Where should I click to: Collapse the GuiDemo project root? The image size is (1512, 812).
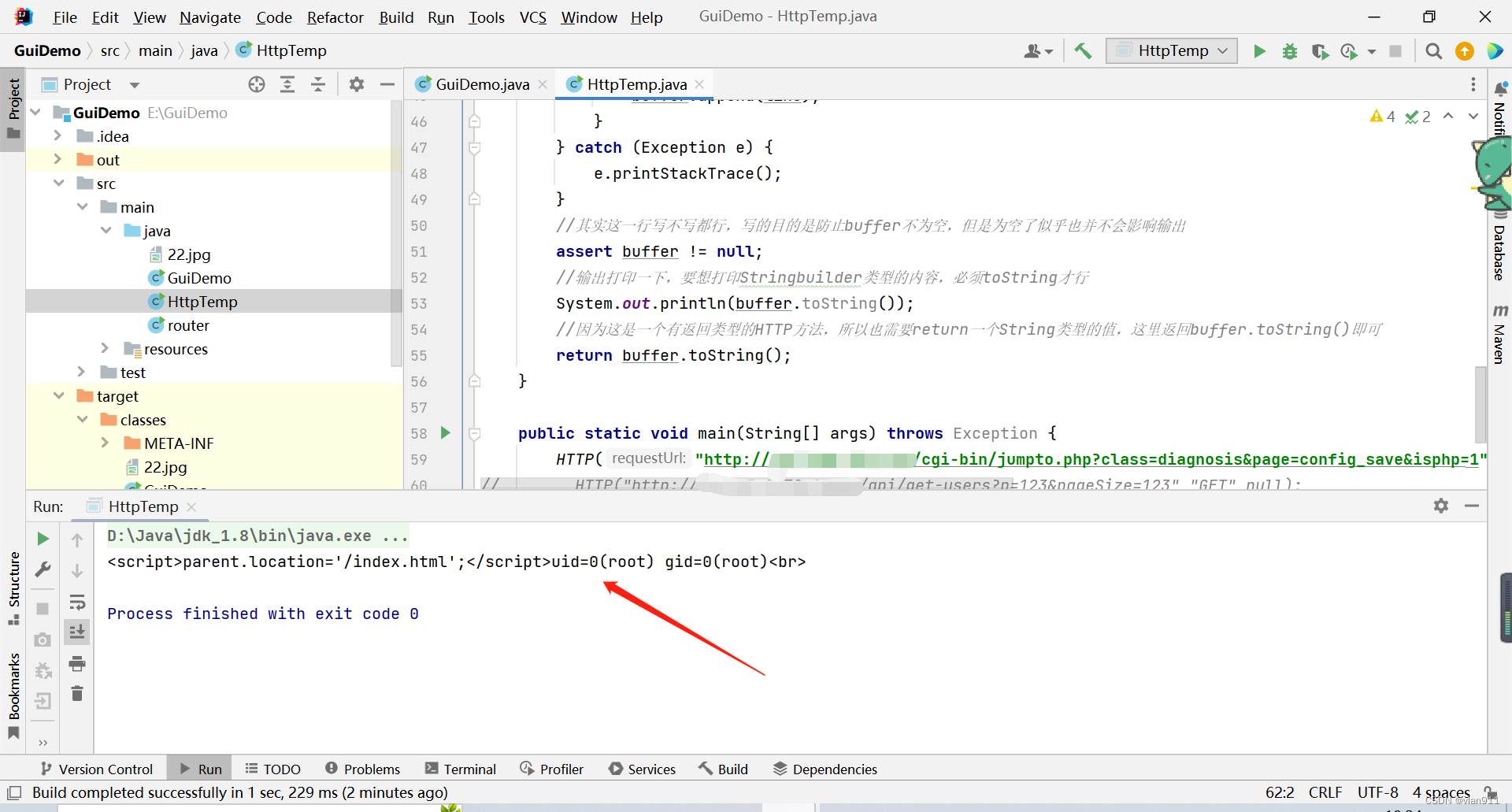[x=35, y=113]
